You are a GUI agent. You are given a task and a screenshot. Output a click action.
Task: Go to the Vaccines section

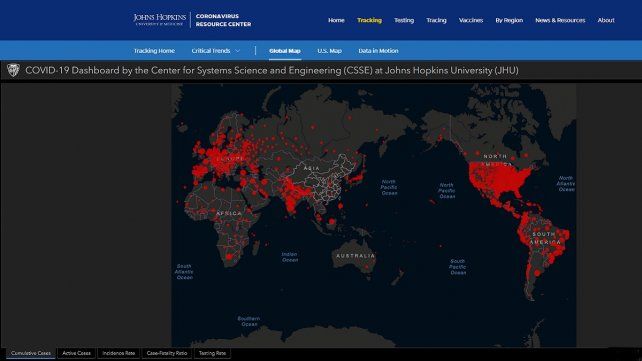[x=471, y=20]
